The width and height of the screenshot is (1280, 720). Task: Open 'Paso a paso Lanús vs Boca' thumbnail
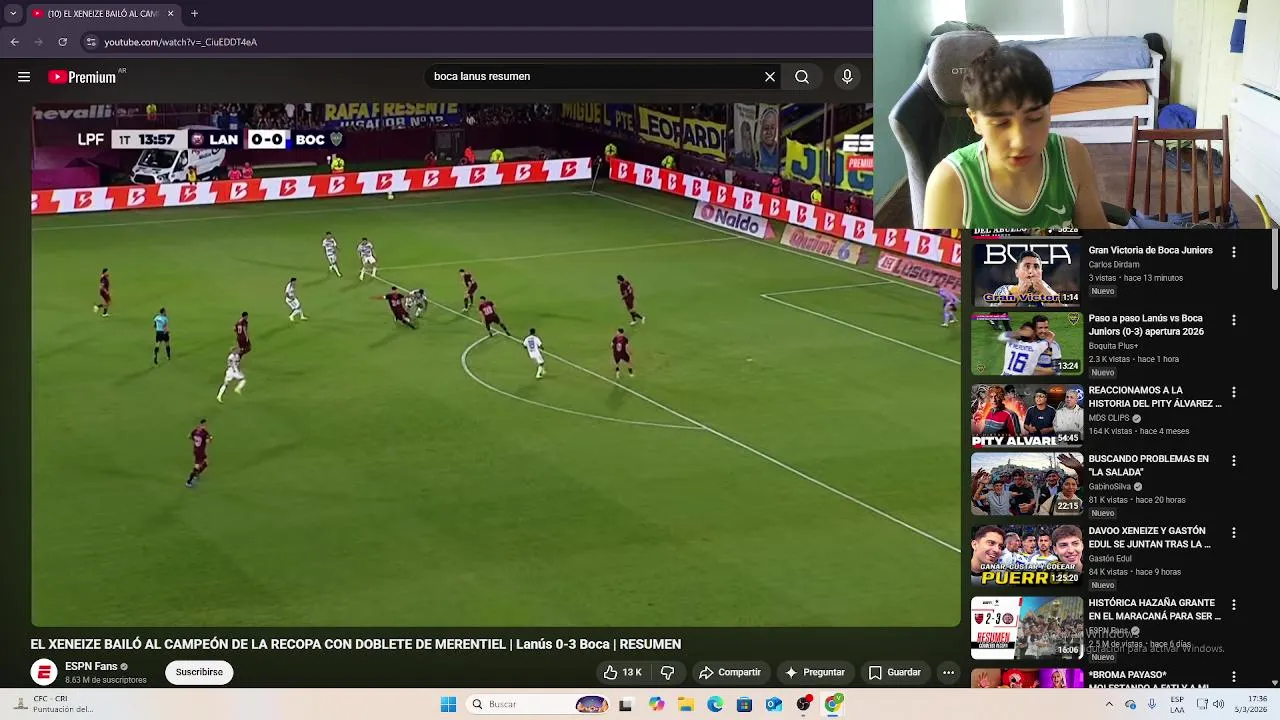coord(1027,344)
